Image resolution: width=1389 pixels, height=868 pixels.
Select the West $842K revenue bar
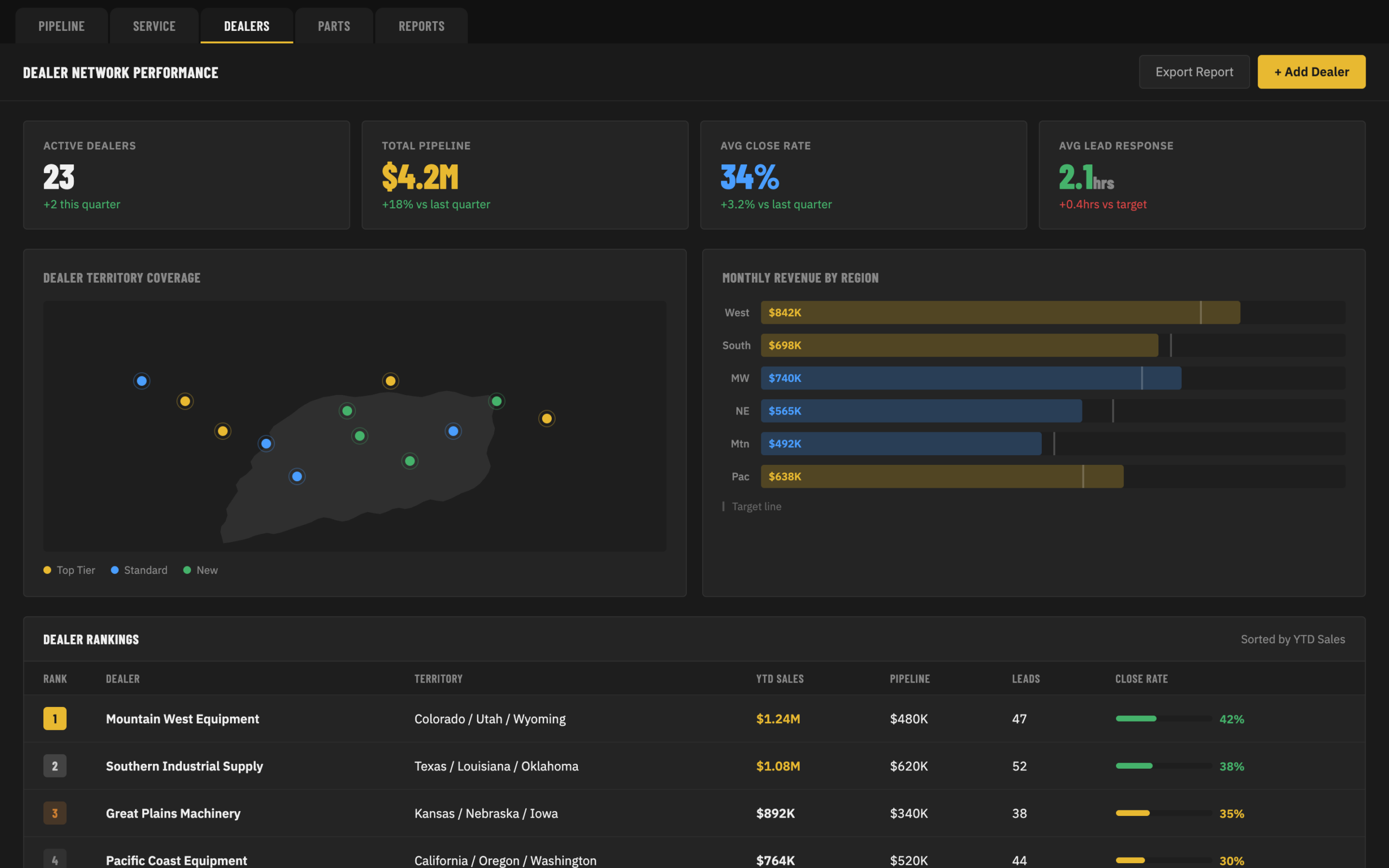pyautogui.click(x=1001, y=312)
